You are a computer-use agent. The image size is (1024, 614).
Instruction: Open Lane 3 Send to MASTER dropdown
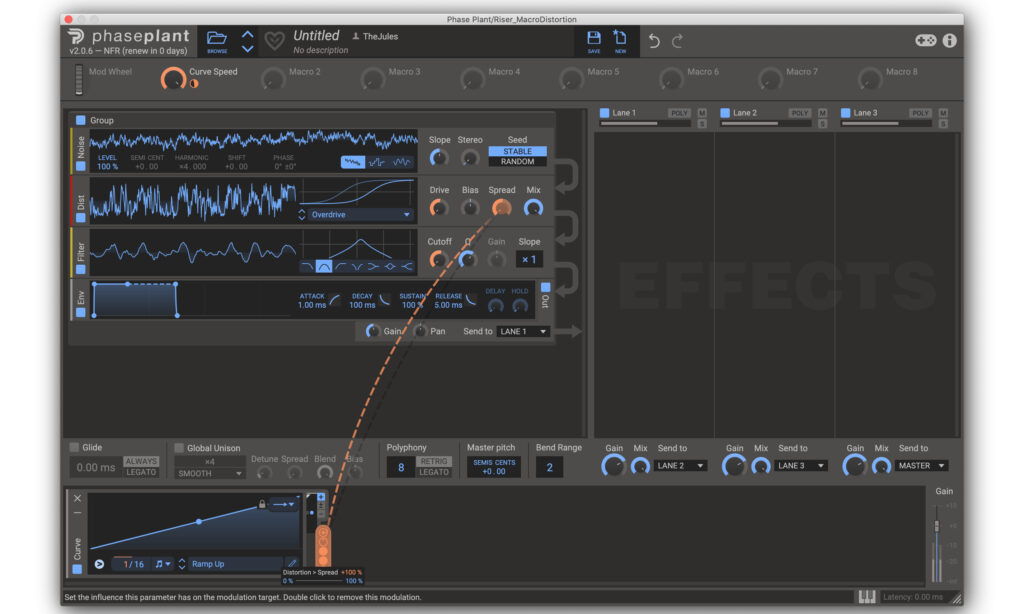point(921,466)
